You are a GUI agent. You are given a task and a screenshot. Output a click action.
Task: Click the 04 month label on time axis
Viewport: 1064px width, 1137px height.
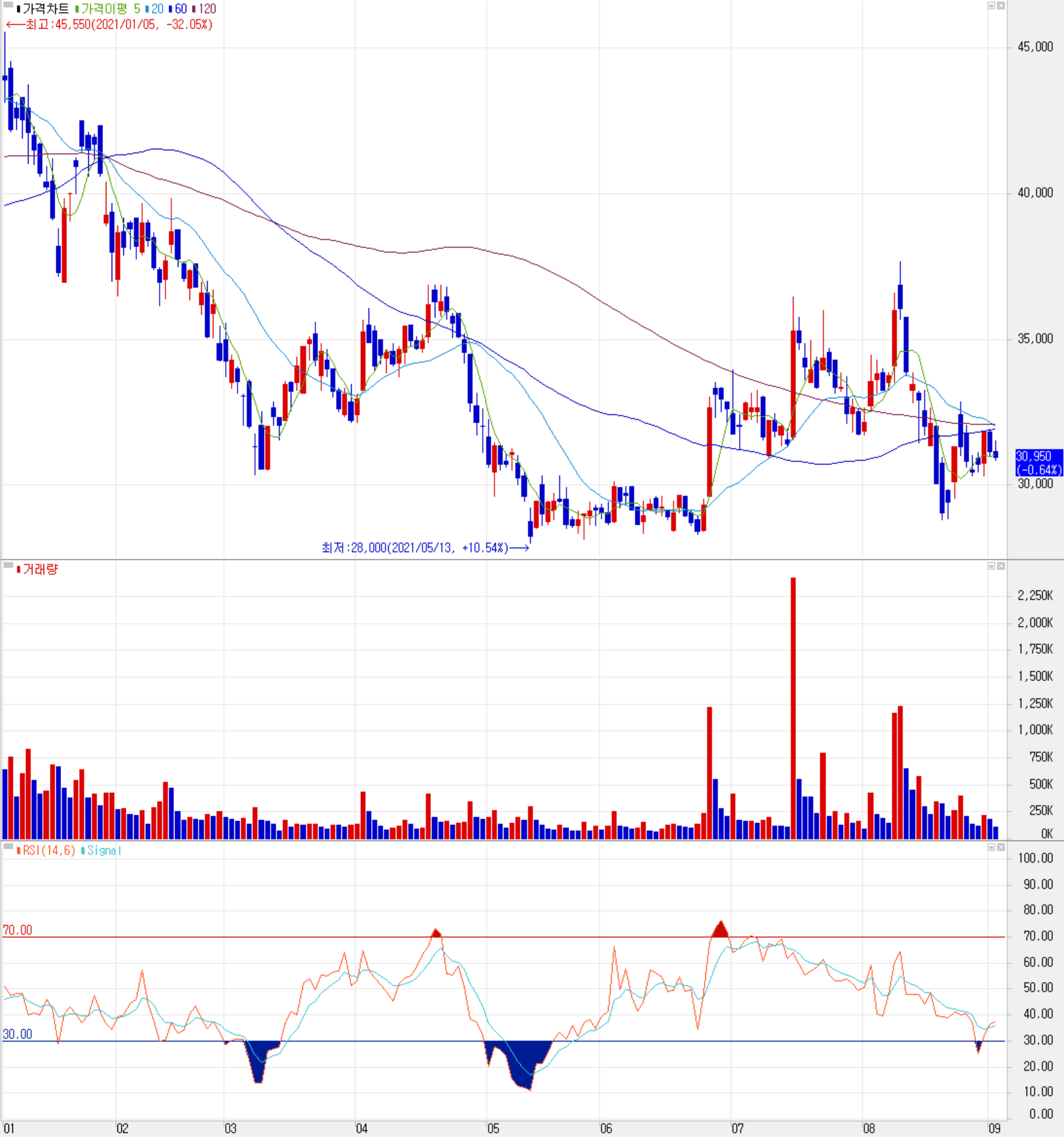(362, 1129)
